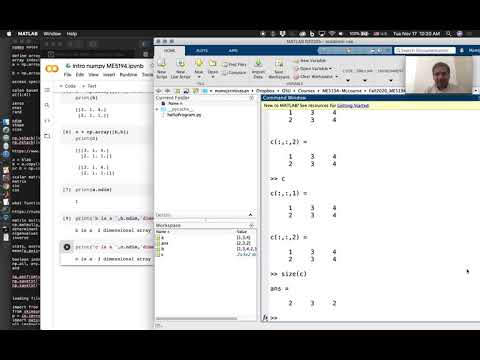Click the up one level folder icon
The image size is (480, 360).
[x=177, y=91]
